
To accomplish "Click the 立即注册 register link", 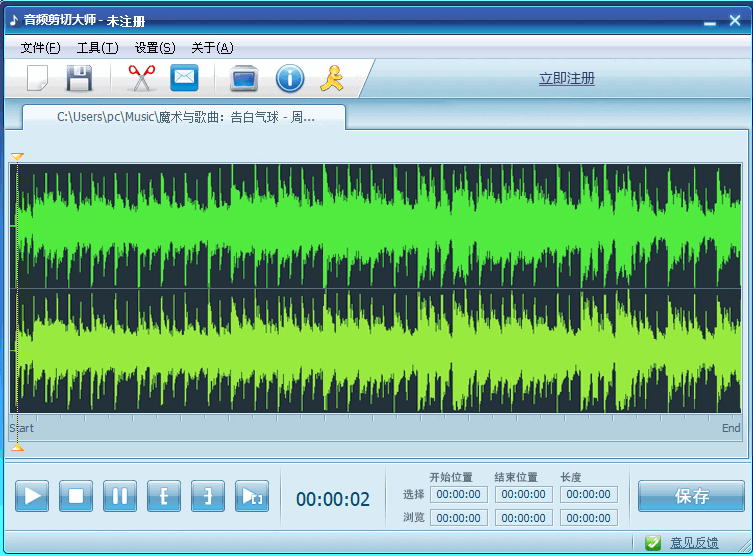I will pos(567,78).
